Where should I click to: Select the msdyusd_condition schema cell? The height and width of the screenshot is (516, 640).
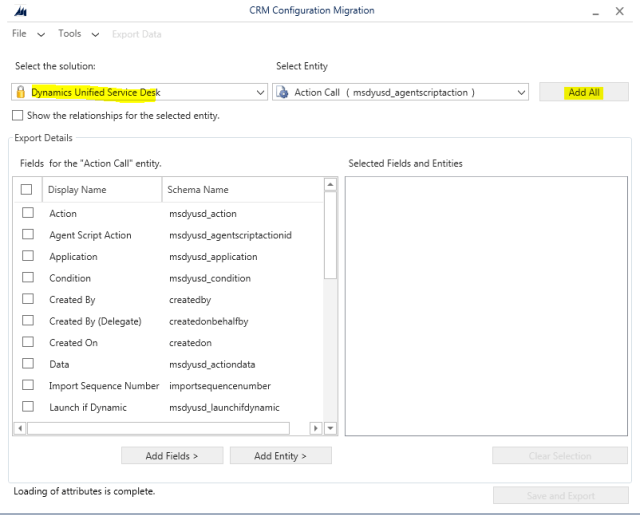click(x=210, y=278)
